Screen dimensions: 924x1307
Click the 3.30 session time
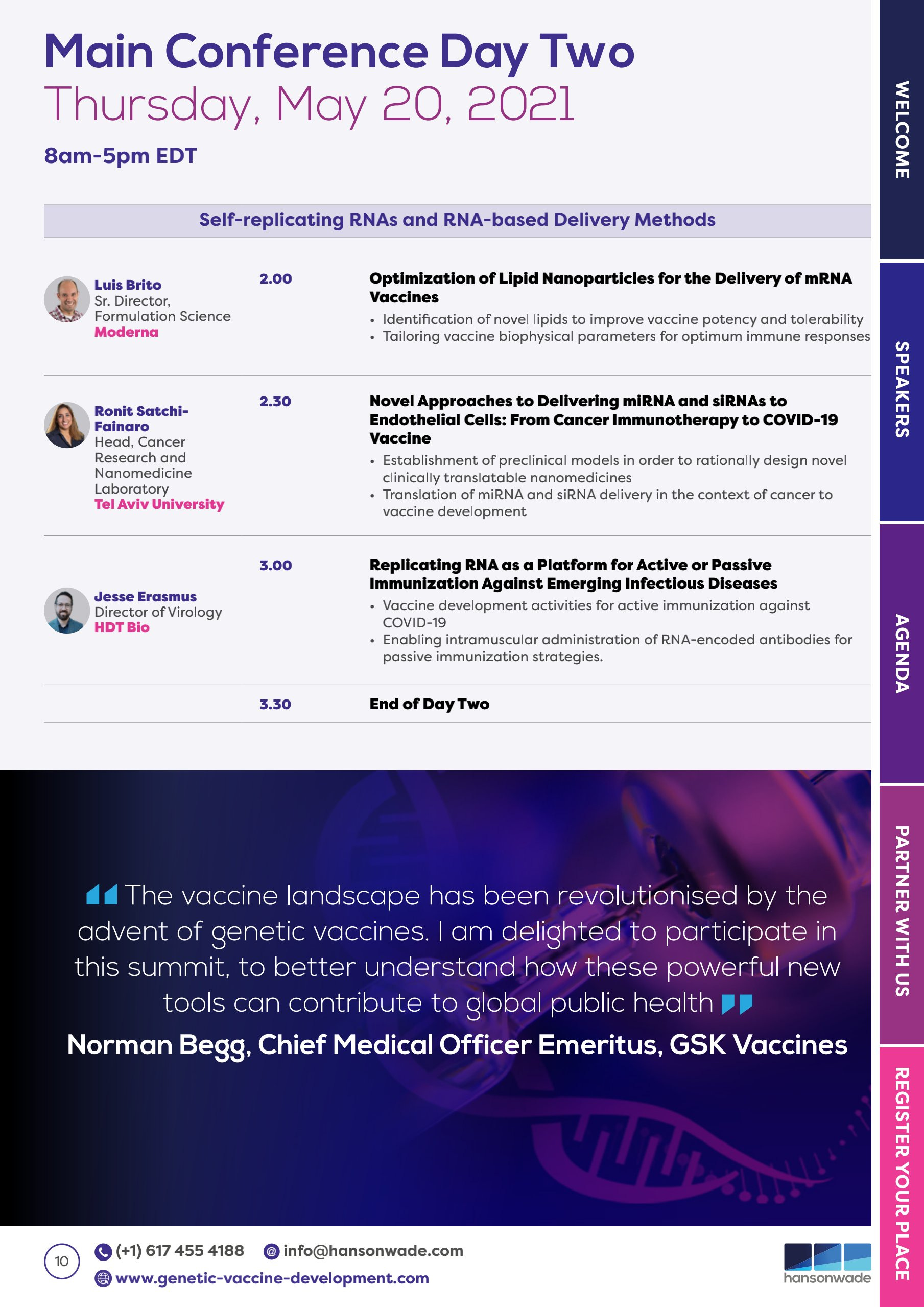point(275,704)
